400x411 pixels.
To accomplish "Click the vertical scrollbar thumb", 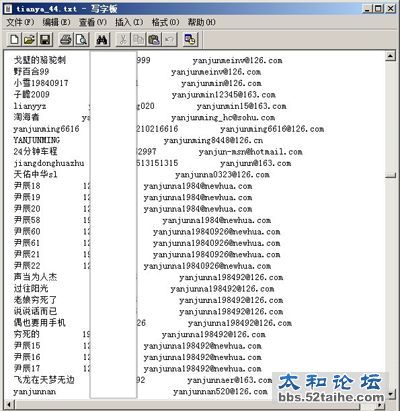I will coord(390,175).
